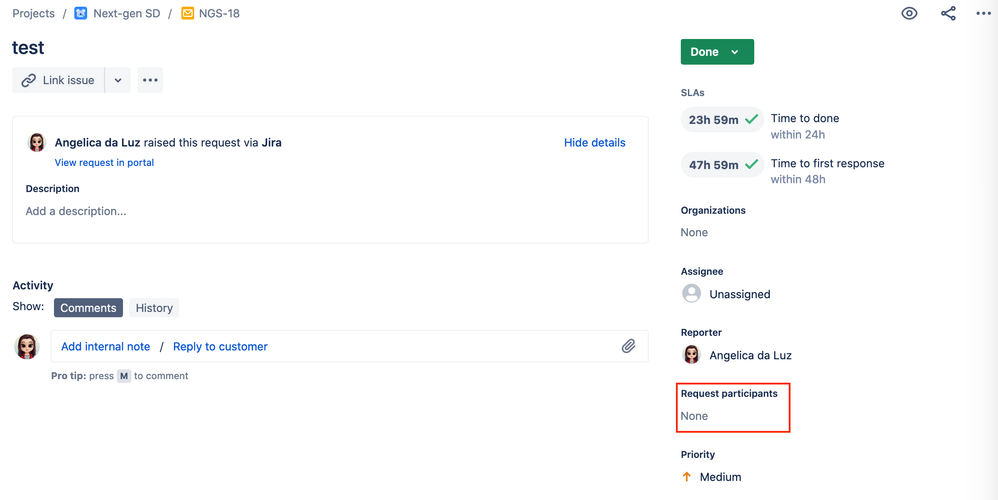
Task: Open the top-right more actions menu
Action: click(984, 13)
